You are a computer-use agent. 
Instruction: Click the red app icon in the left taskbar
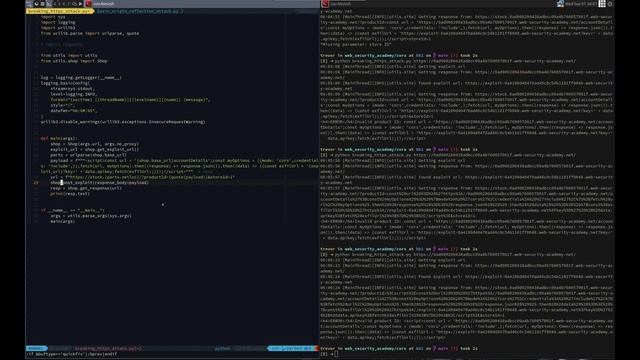(x=88, y=4)
